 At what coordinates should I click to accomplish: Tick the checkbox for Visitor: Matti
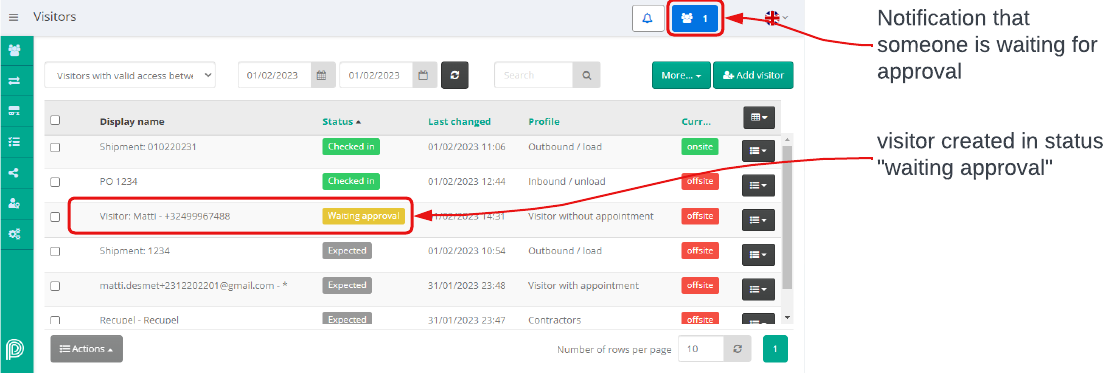pos(55,217)
